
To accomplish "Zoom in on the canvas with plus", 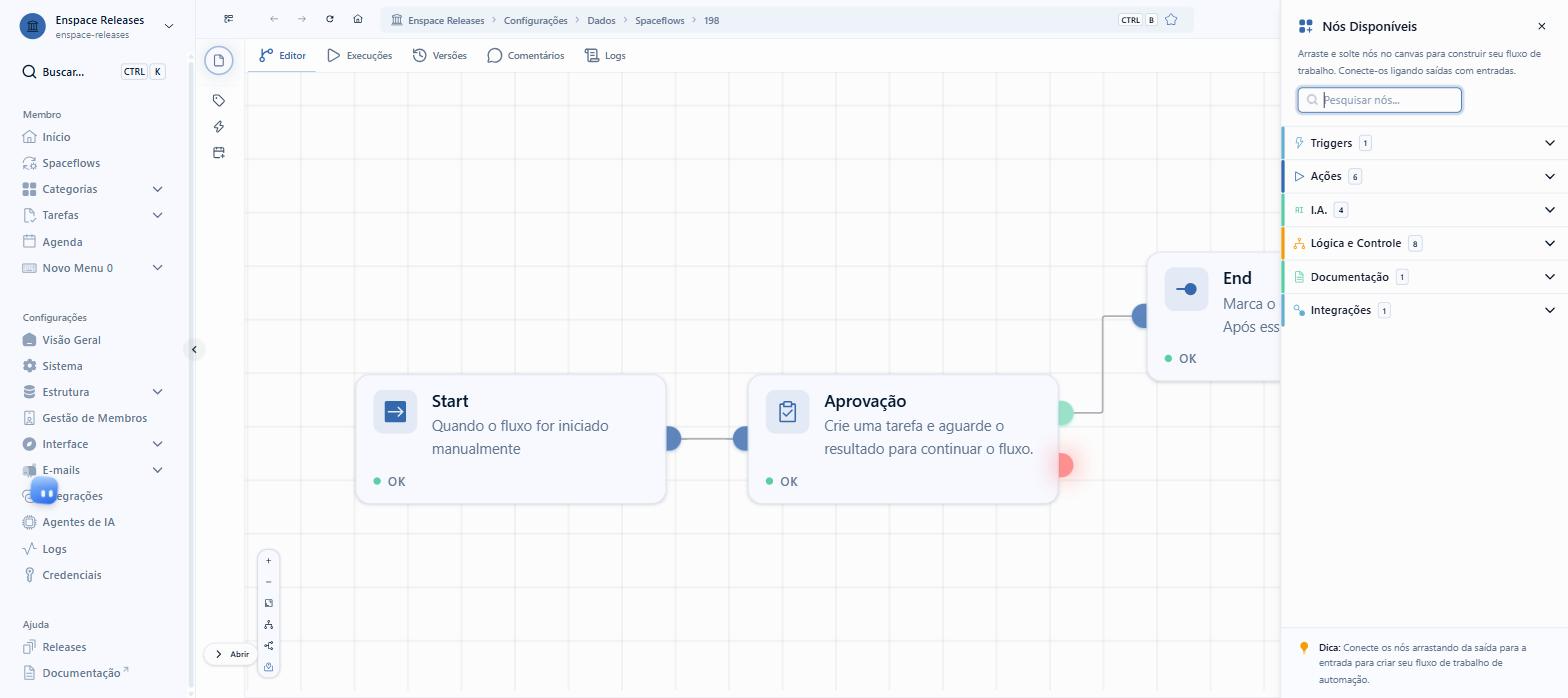I will [x=268, y=561].
